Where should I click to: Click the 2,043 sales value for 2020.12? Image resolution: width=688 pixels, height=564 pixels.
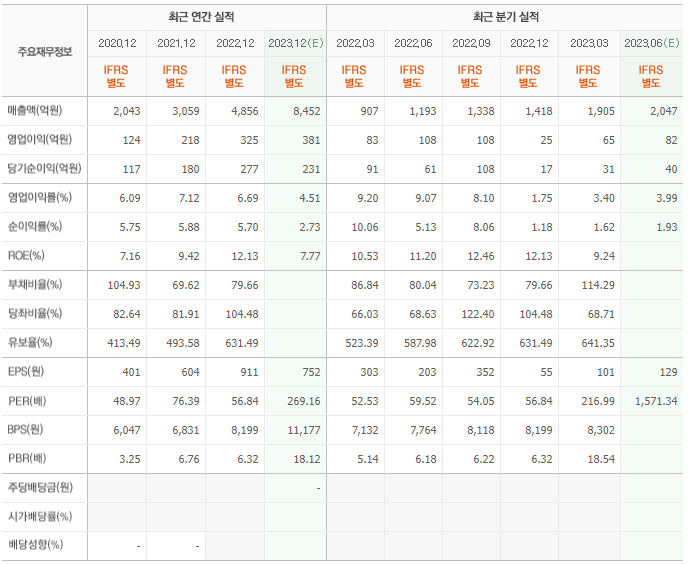[127, 111]
